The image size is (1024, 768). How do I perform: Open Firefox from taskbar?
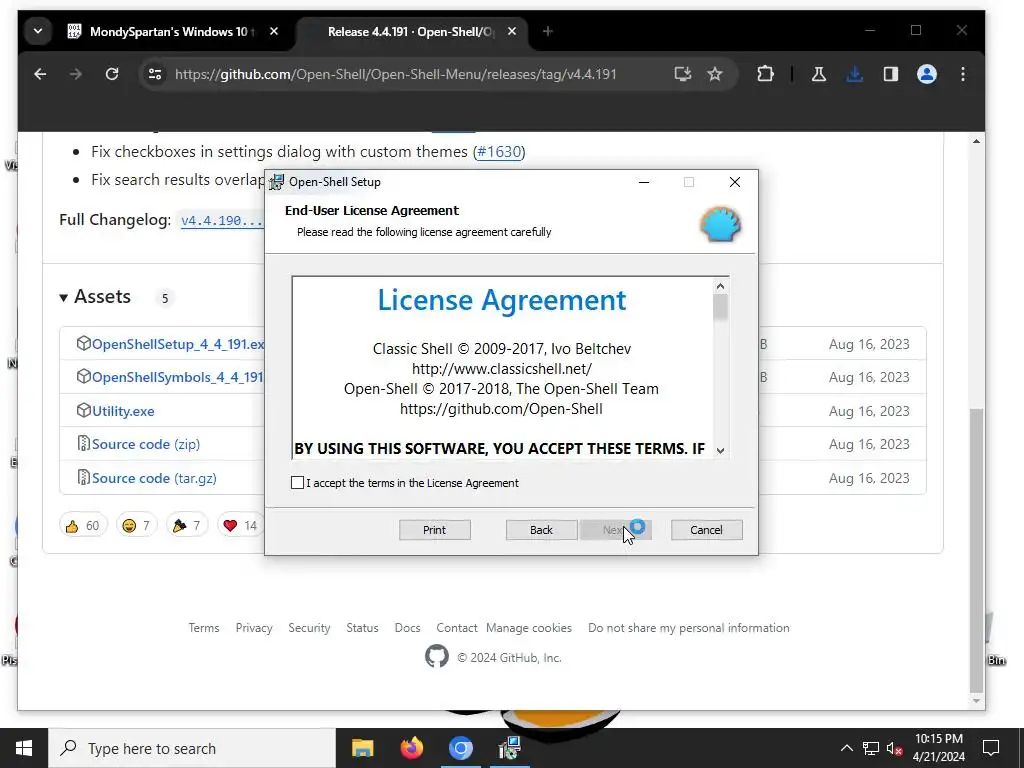pos(411,748)
